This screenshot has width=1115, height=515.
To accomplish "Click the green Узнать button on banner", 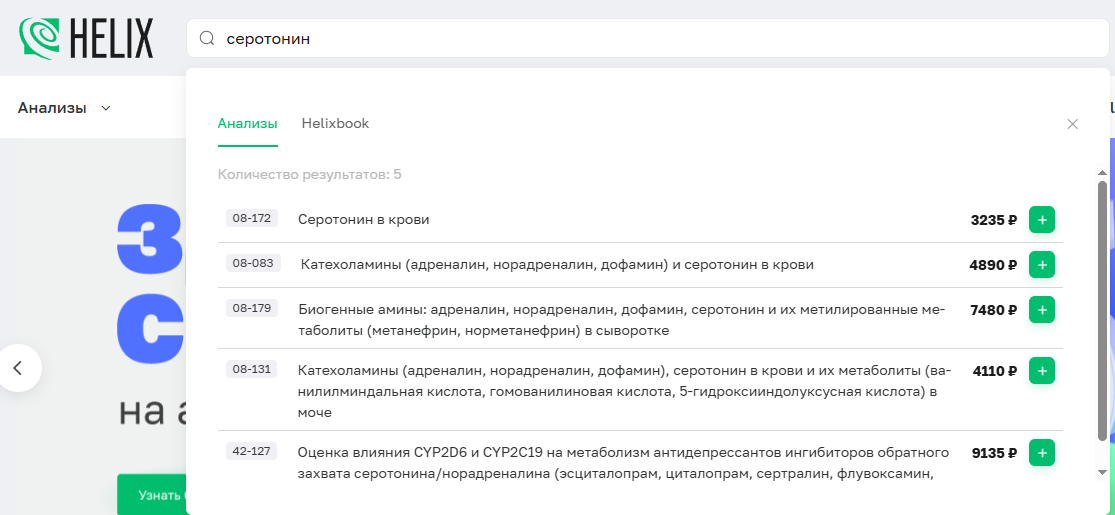I will (150, 495).
